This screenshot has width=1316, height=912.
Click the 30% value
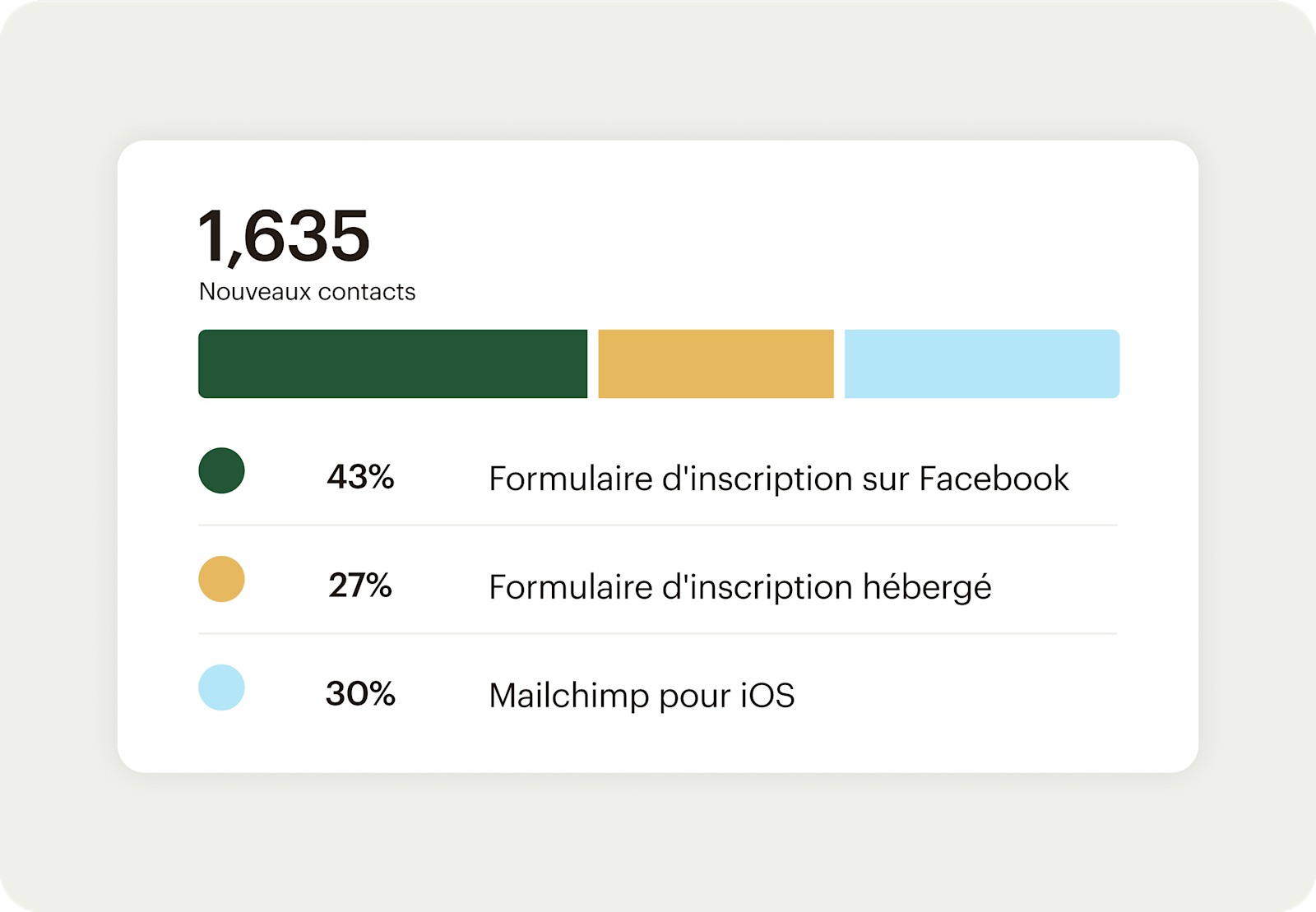tap(360, 694)
